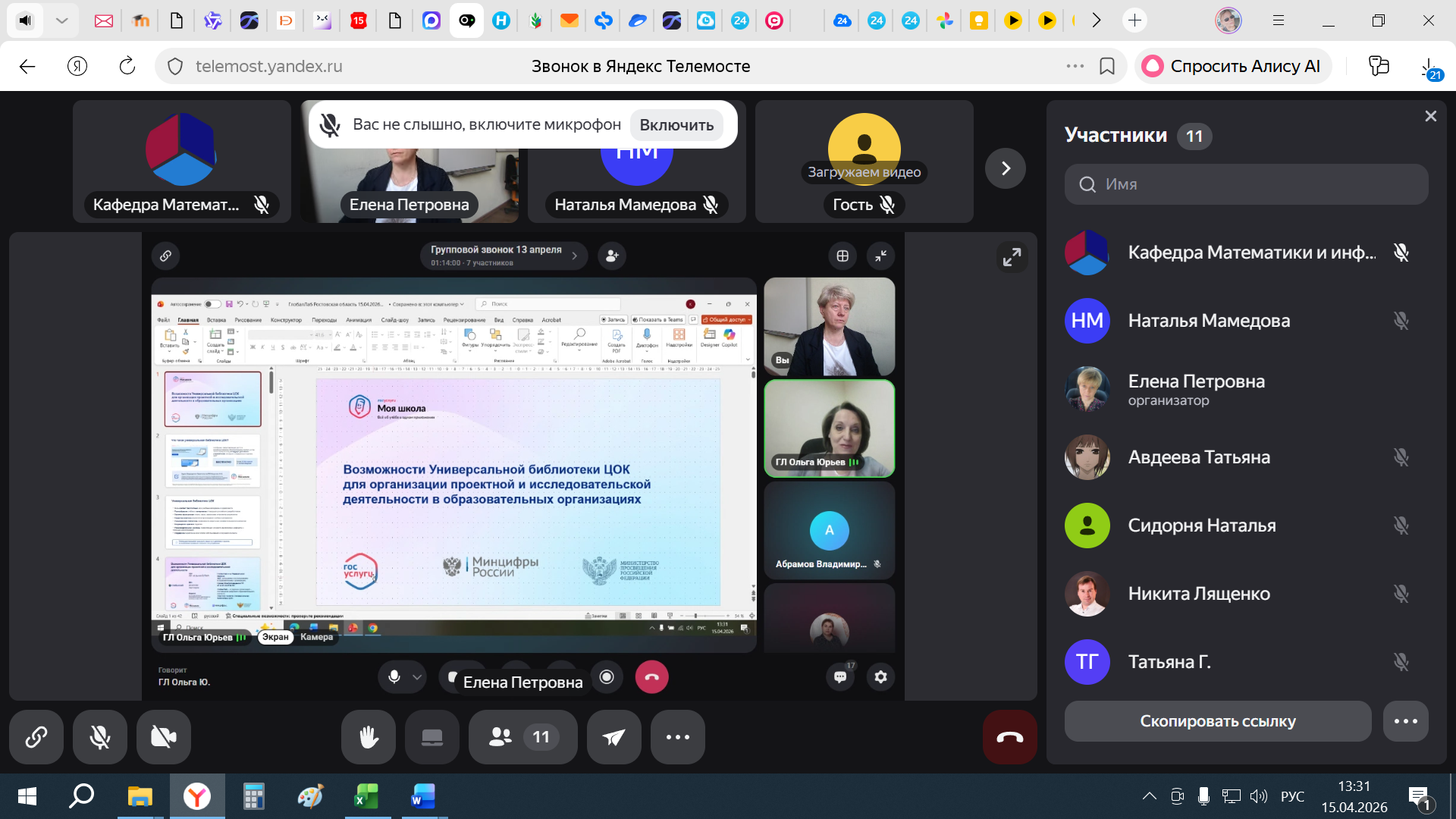Reload the Telemost page

click(127, 67)
